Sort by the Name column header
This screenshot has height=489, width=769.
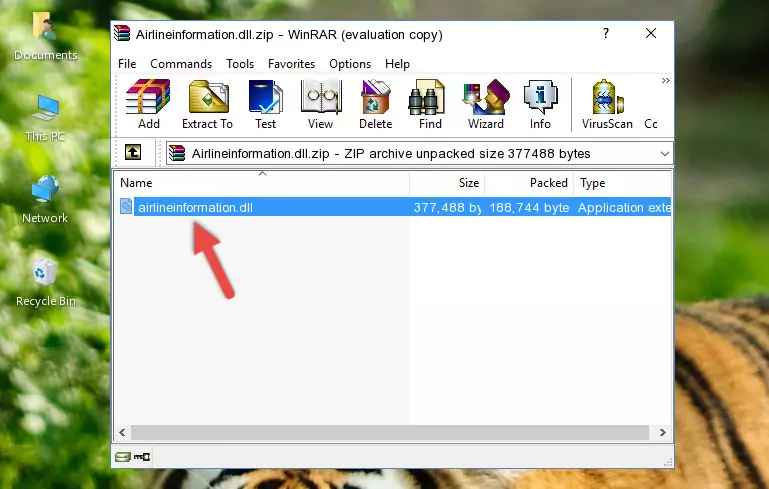(x=262, y=183)
